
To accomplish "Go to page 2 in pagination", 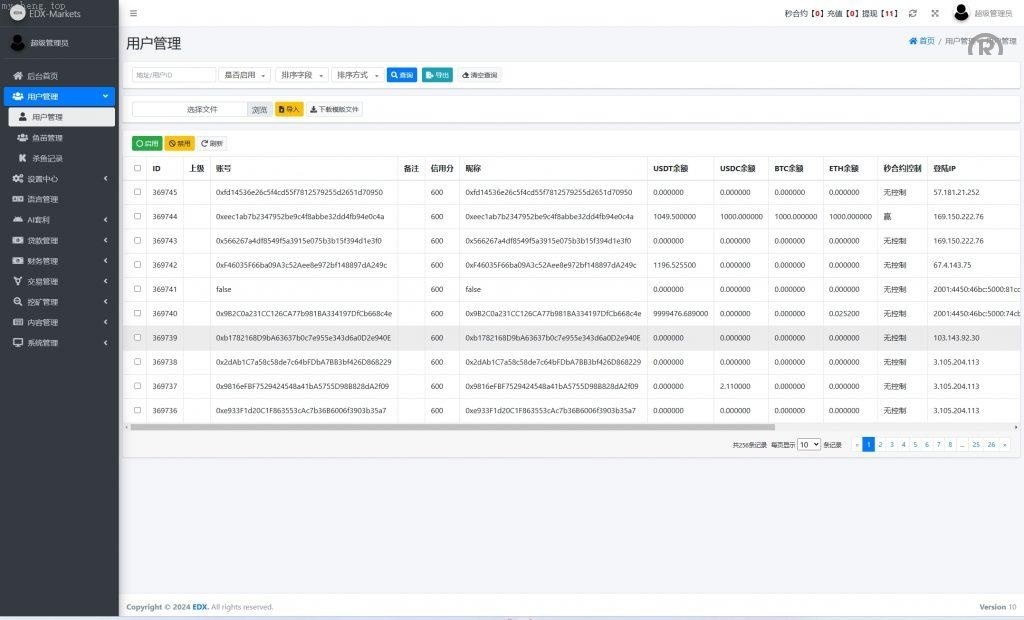I will (x=880, y=444).
